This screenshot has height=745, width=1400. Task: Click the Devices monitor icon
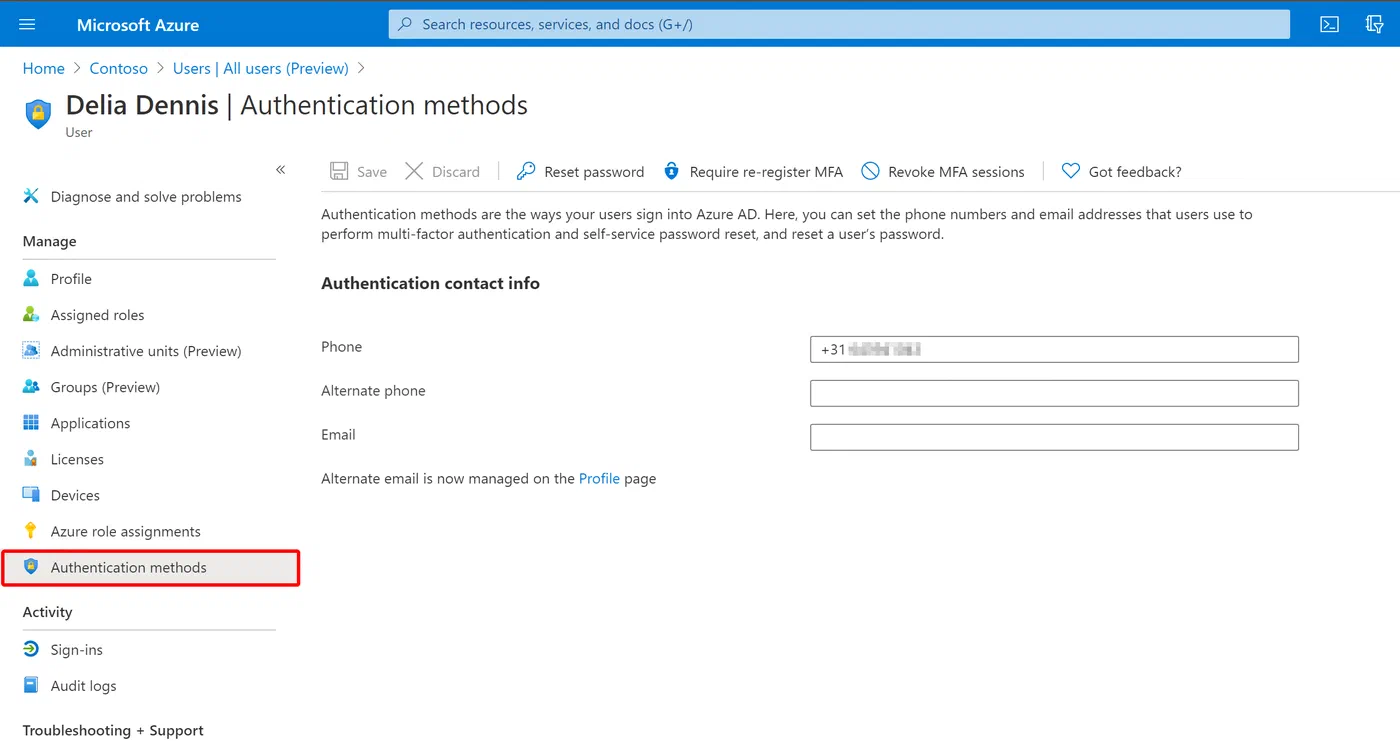pos(31,495)
